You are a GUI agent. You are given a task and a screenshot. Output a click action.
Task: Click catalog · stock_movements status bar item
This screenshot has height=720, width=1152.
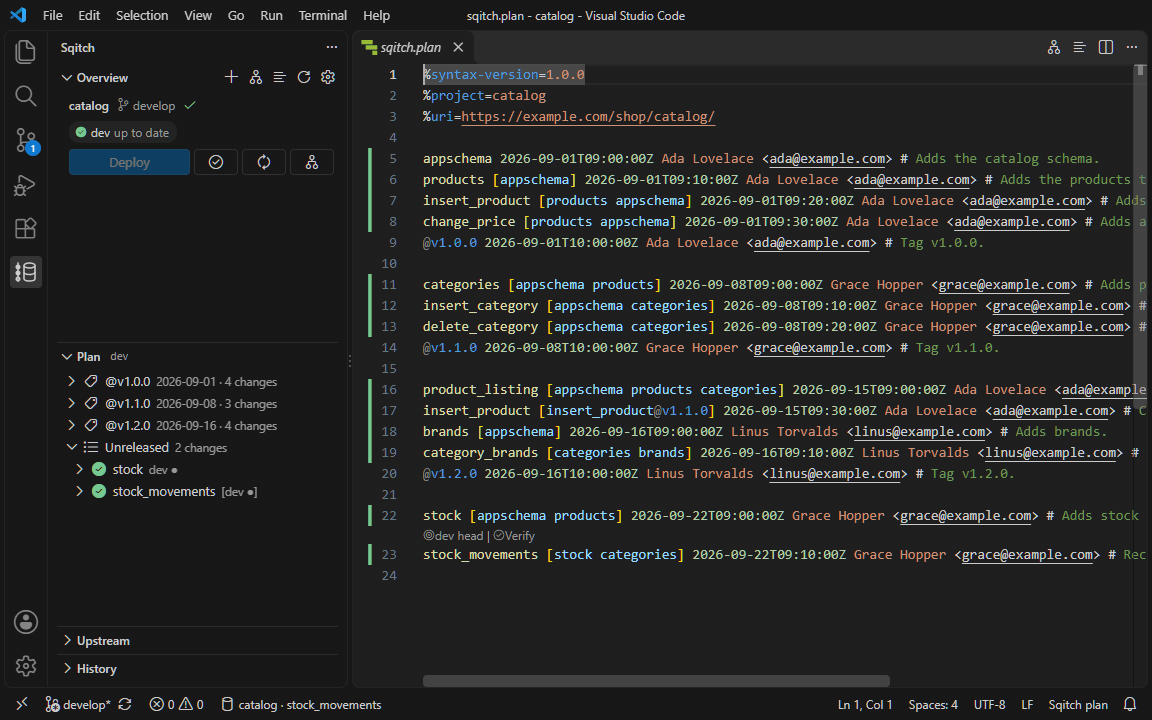point(301,705)
